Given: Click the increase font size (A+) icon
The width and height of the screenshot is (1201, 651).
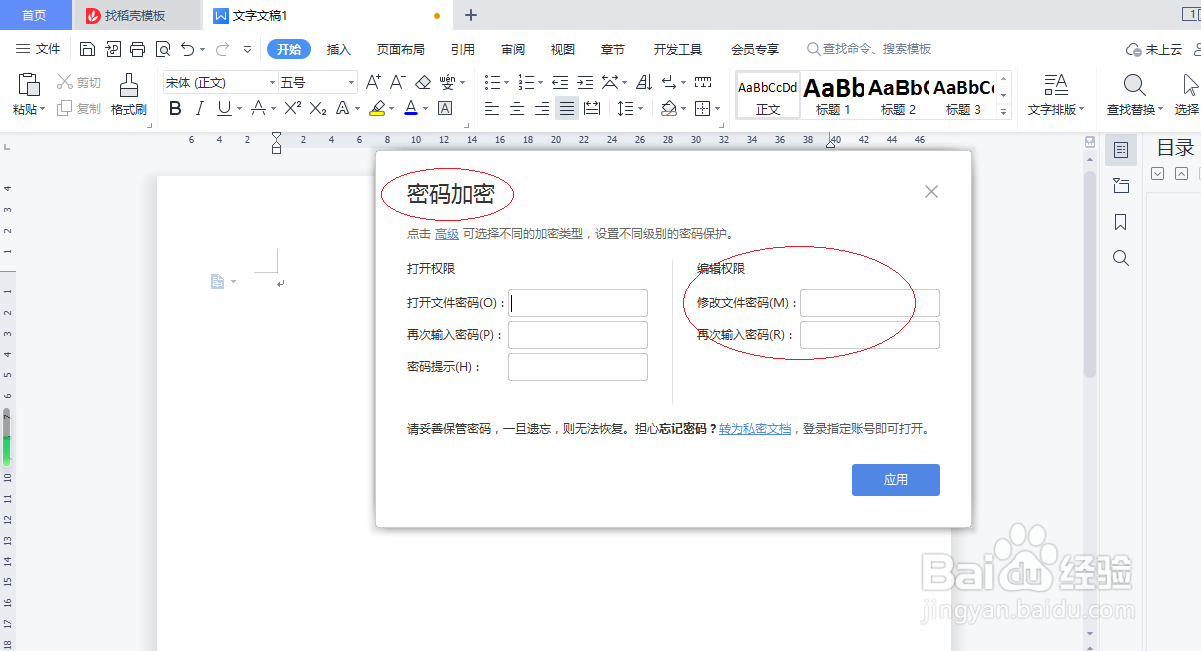Looking at the screenshot, I should [x=374, y=82].
